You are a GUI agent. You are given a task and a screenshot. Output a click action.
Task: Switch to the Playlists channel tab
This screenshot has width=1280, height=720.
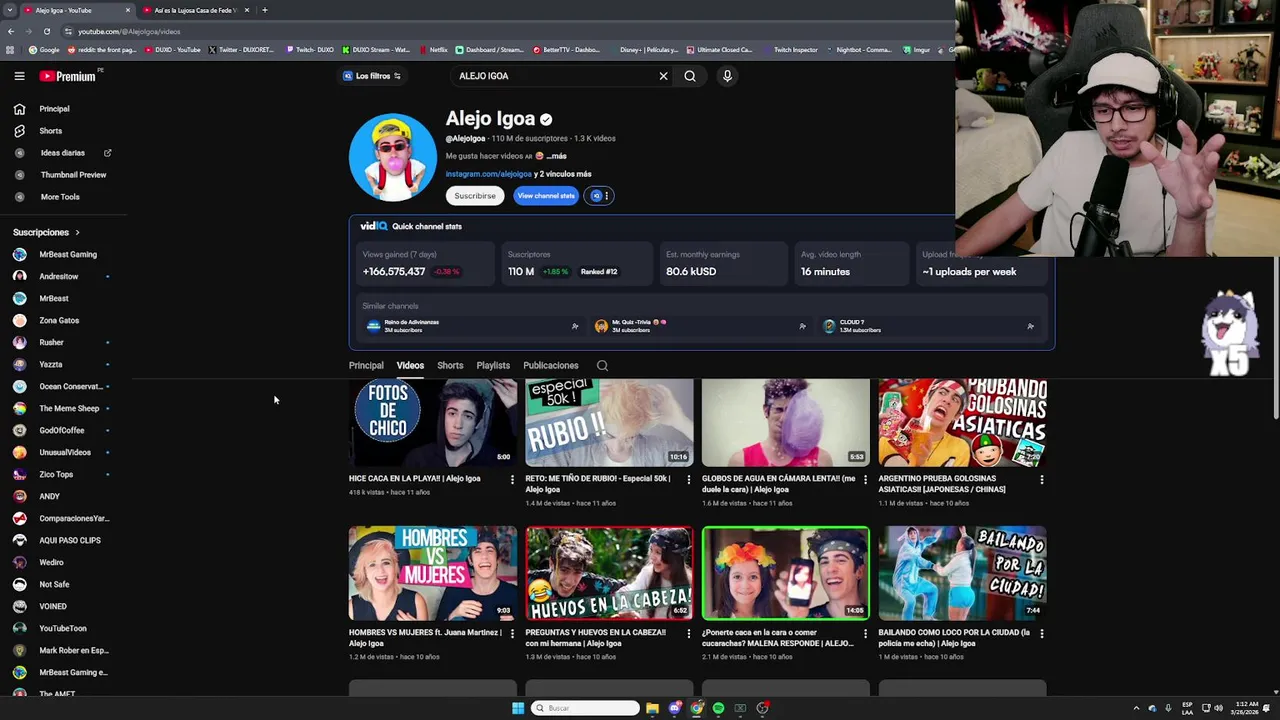tap(493, 366)
